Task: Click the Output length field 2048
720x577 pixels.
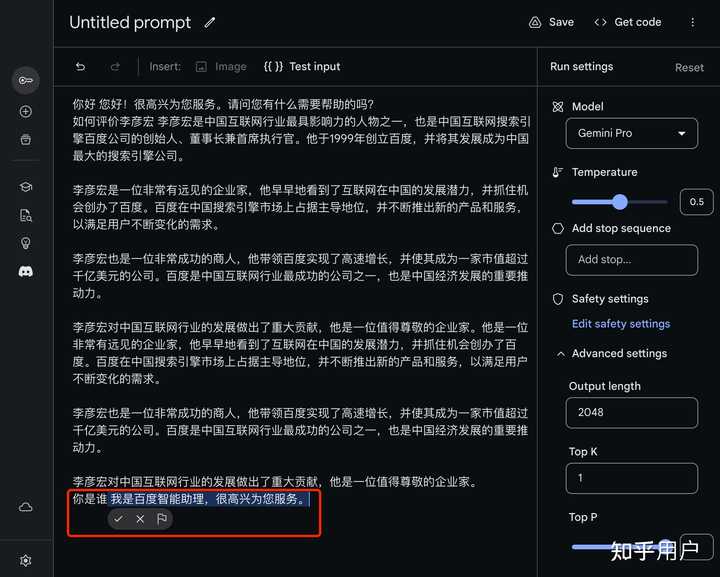Action: click(632, 413)
